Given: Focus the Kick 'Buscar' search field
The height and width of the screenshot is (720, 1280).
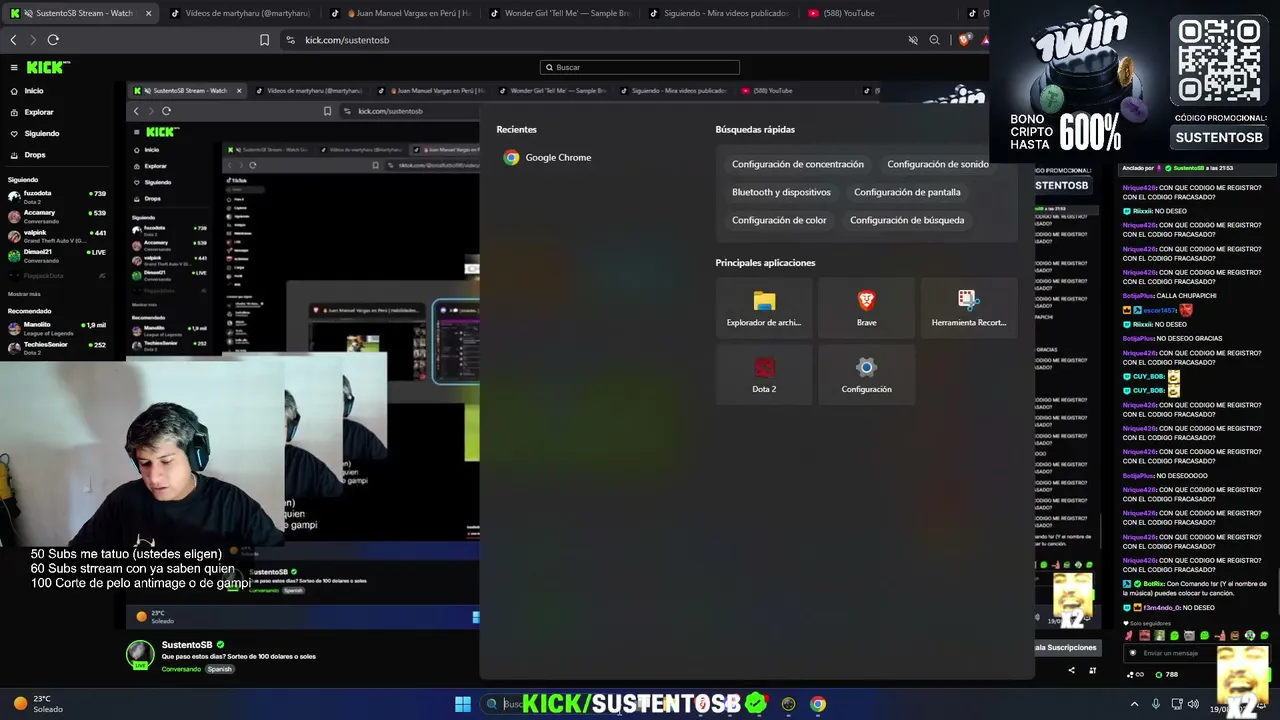Looking at the screenshot, I should (640, 67).
